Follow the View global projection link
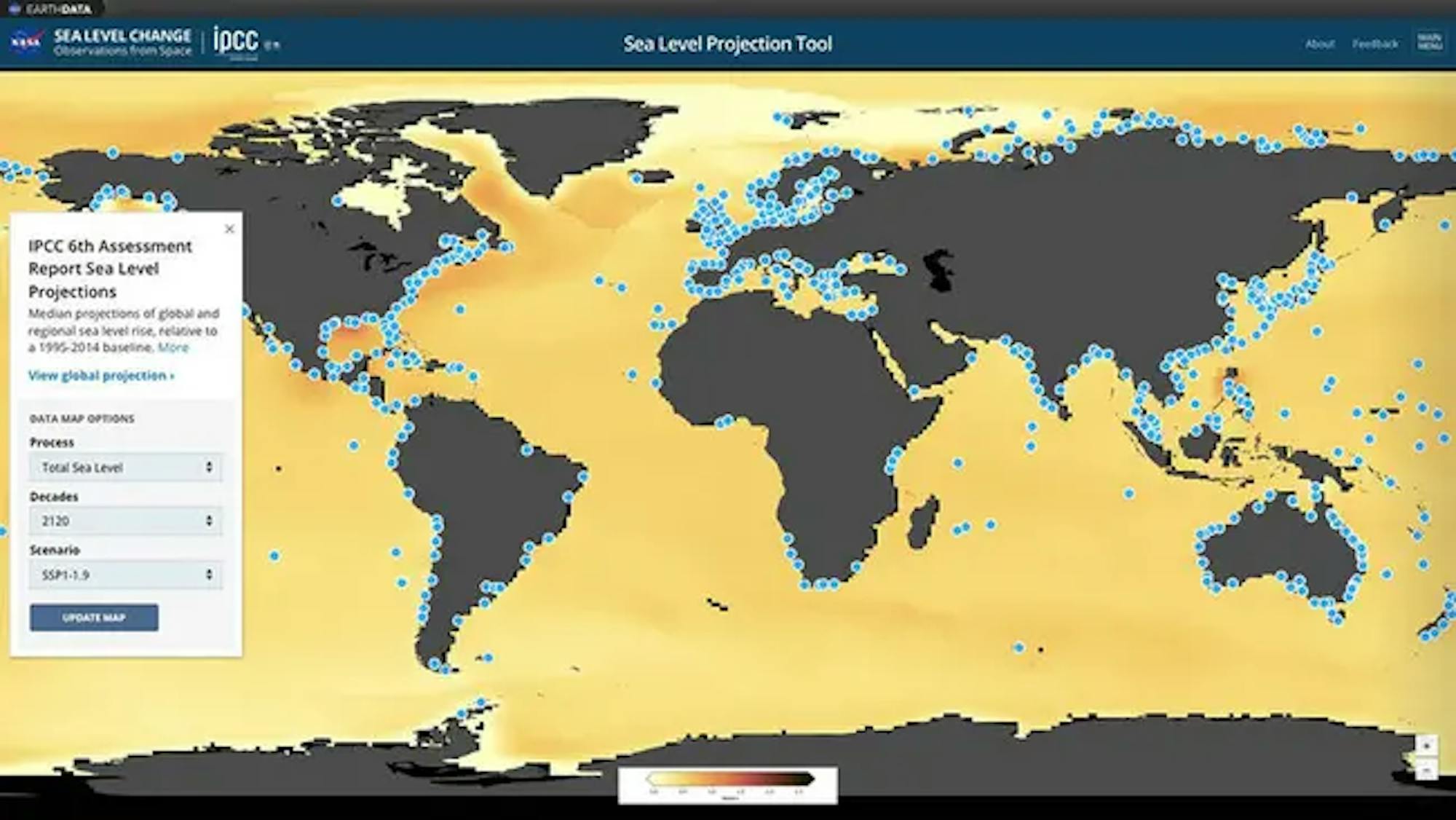Viewport: 1456px width, 820px height. (101, 376)
